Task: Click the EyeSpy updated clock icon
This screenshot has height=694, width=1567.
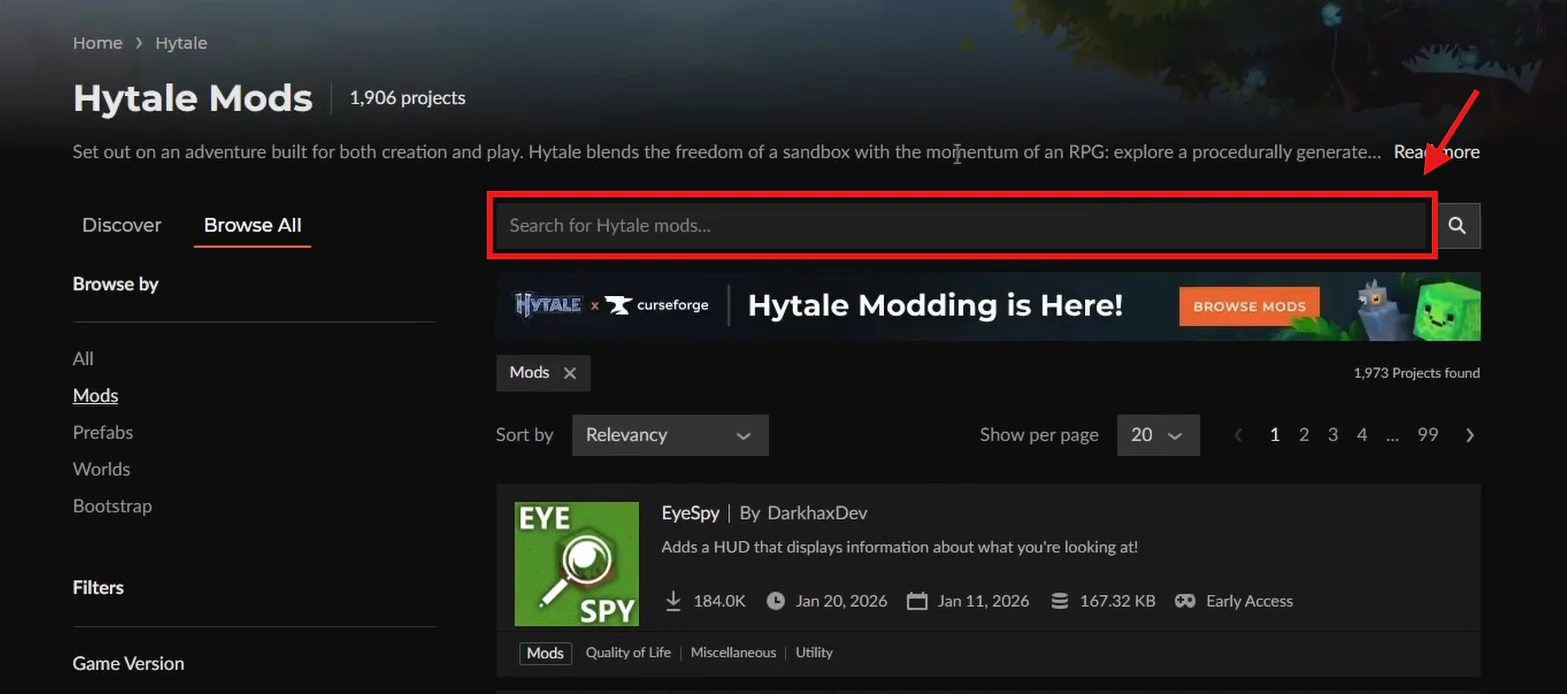Action: coord(776,601)
